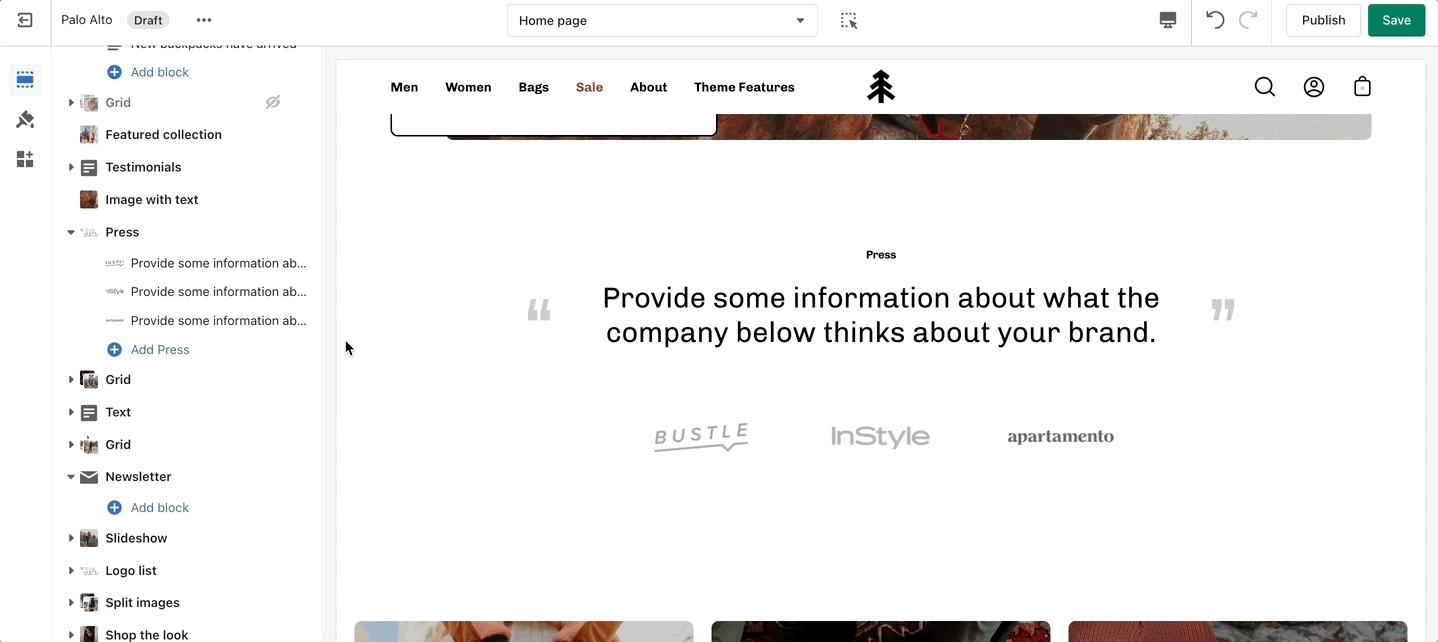Open the Sections panel icon
Image resolution: width=1438 pixels, height=642 pixels.
pos(25,80)
